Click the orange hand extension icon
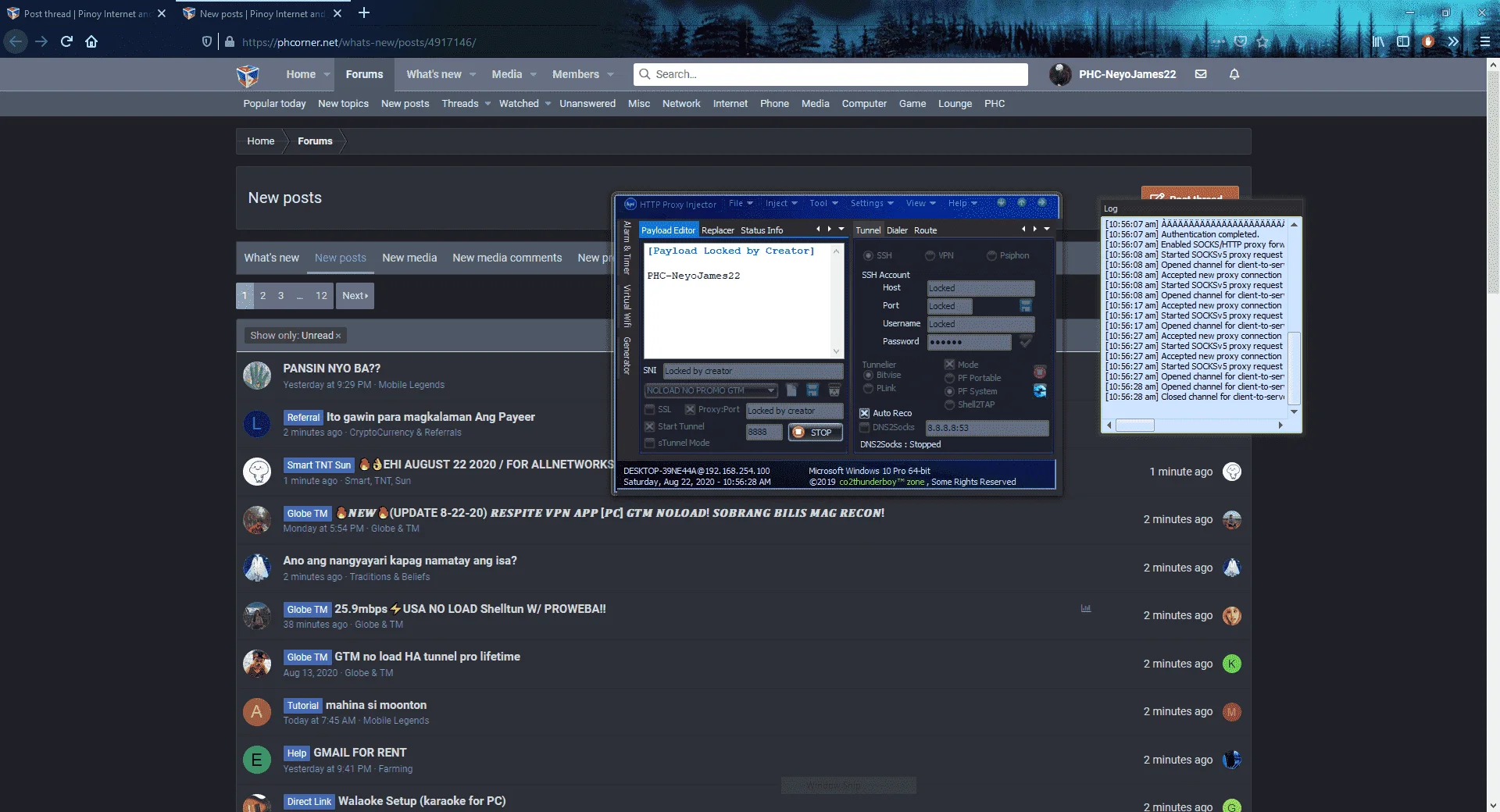This screenshot has width=1500, height=812. click(x=1428, y=41)
